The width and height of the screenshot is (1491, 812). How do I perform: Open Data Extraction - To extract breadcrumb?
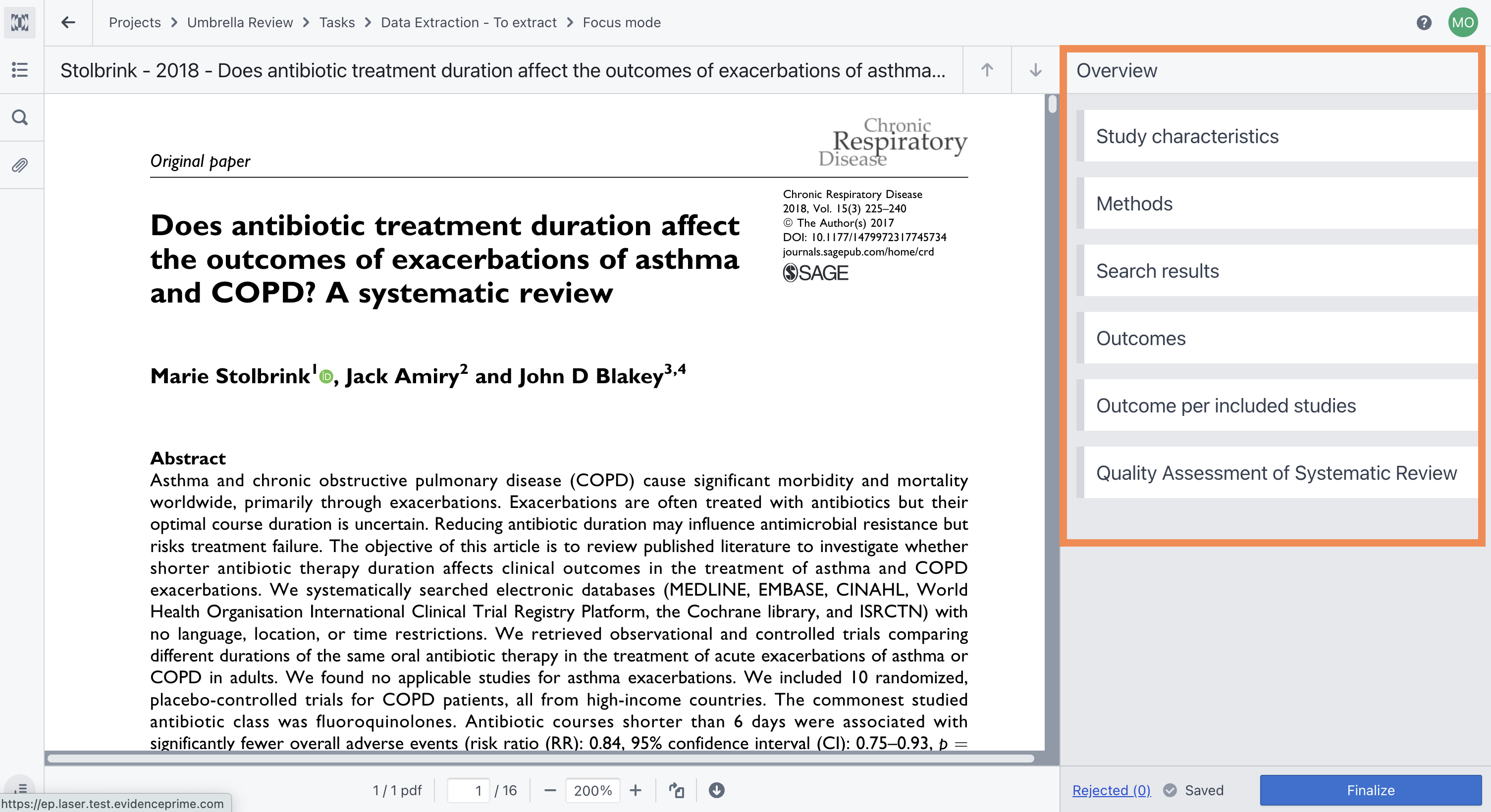[x=468, y=23]
